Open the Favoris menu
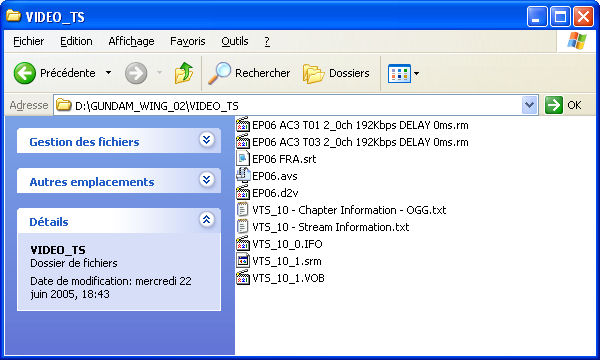Screen dimensions: 600x360 (x=188, y=41)
